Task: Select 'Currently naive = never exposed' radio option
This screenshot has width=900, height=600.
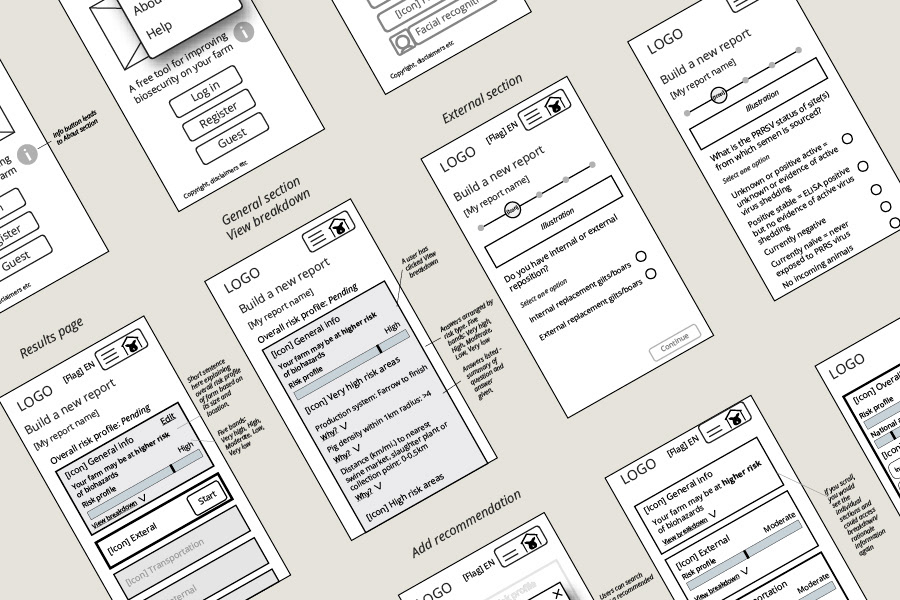Action: 886,206
